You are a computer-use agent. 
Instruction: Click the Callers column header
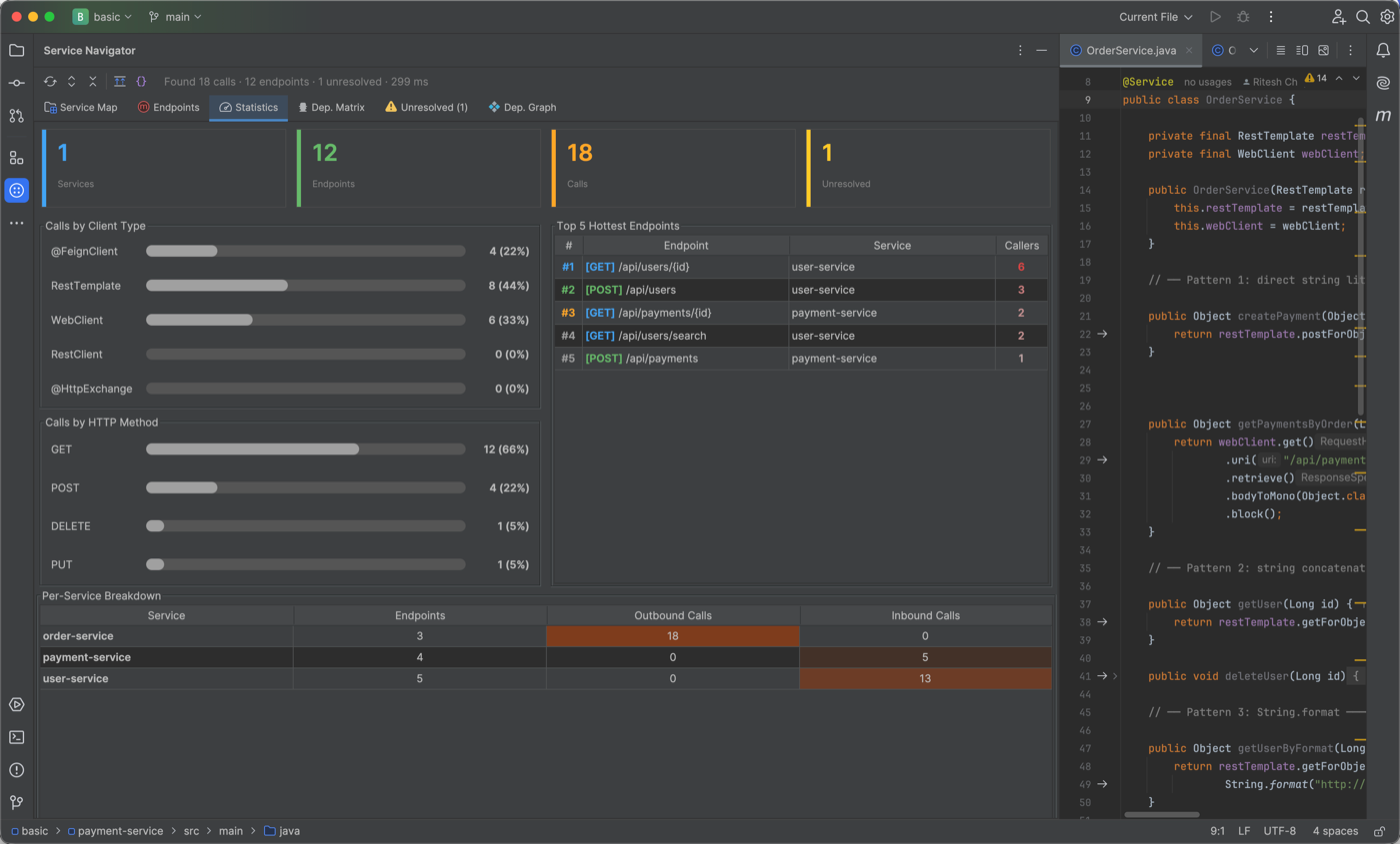click(1021, 245)
